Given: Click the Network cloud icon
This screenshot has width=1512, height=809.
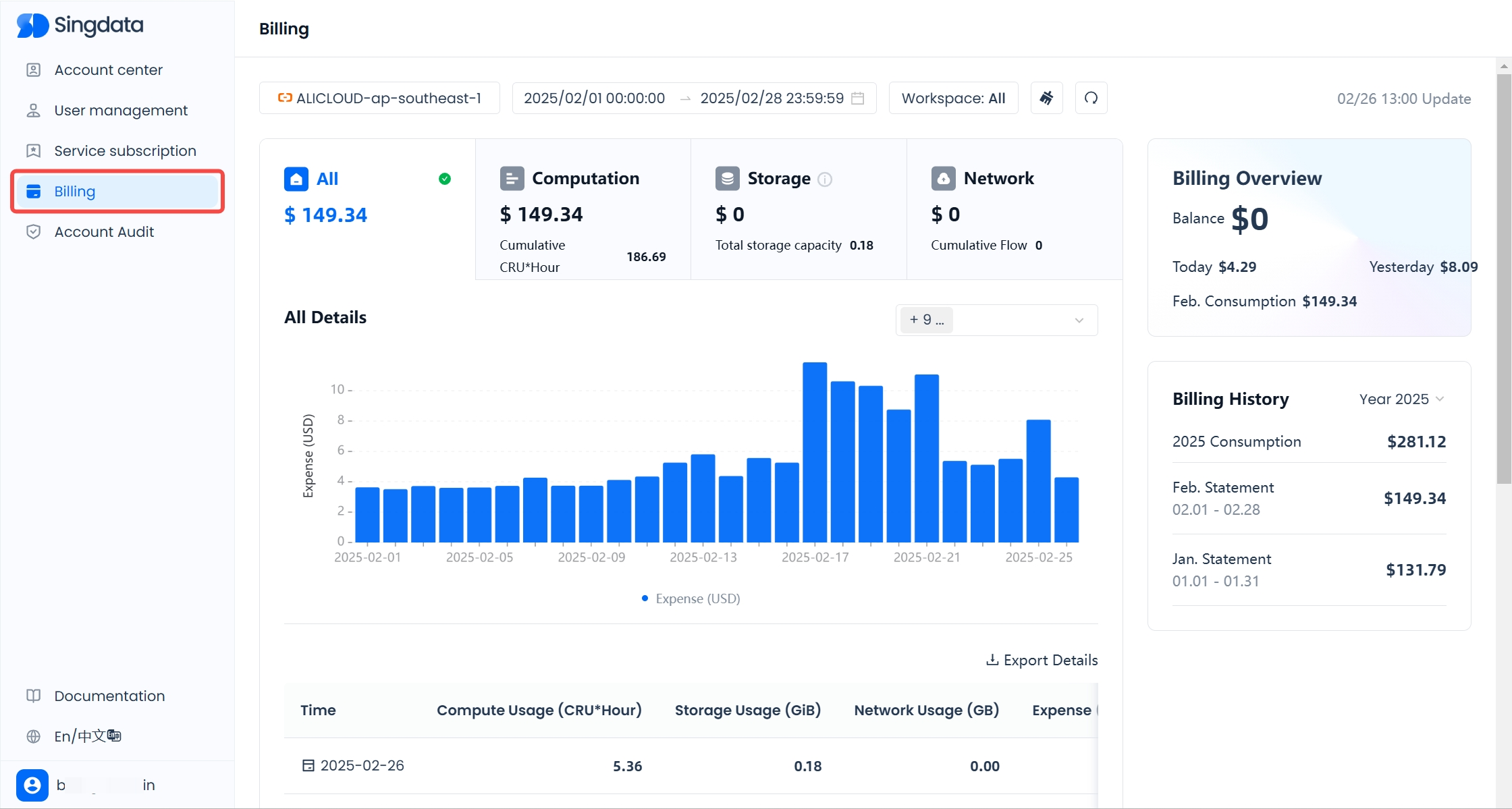Looking at the screenshot, I should point(943,179).
